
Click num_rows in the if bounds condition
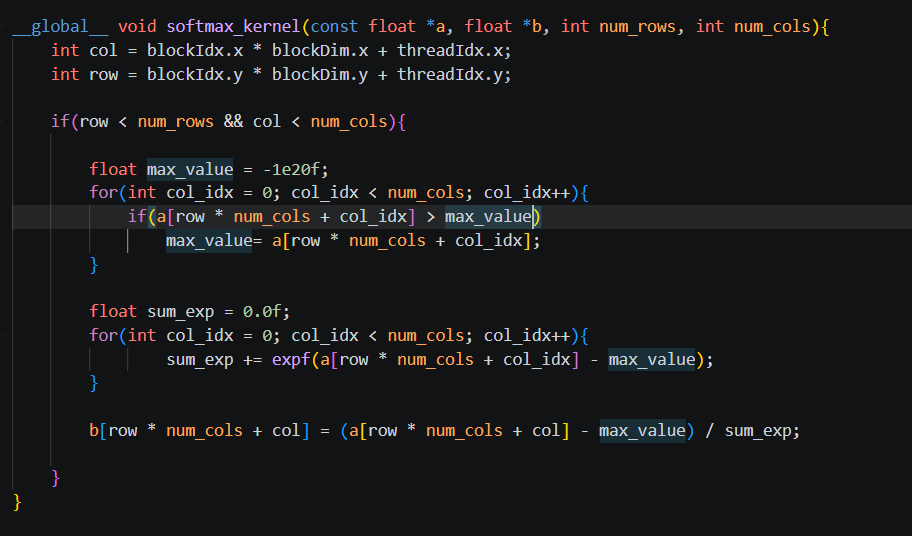point(176,122)
